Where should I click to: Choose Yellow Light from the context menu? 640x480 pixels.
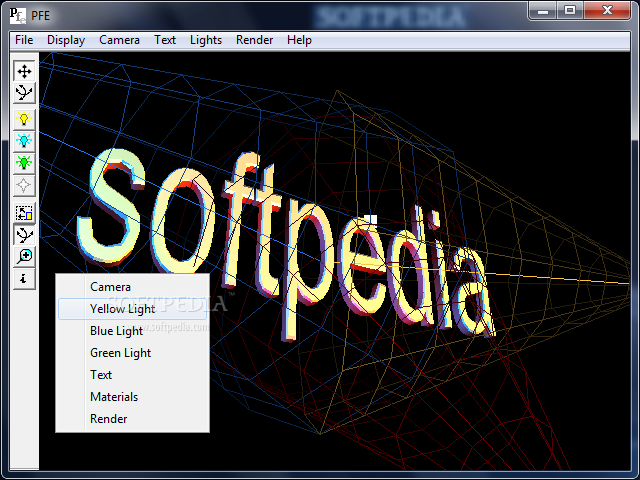133,309
